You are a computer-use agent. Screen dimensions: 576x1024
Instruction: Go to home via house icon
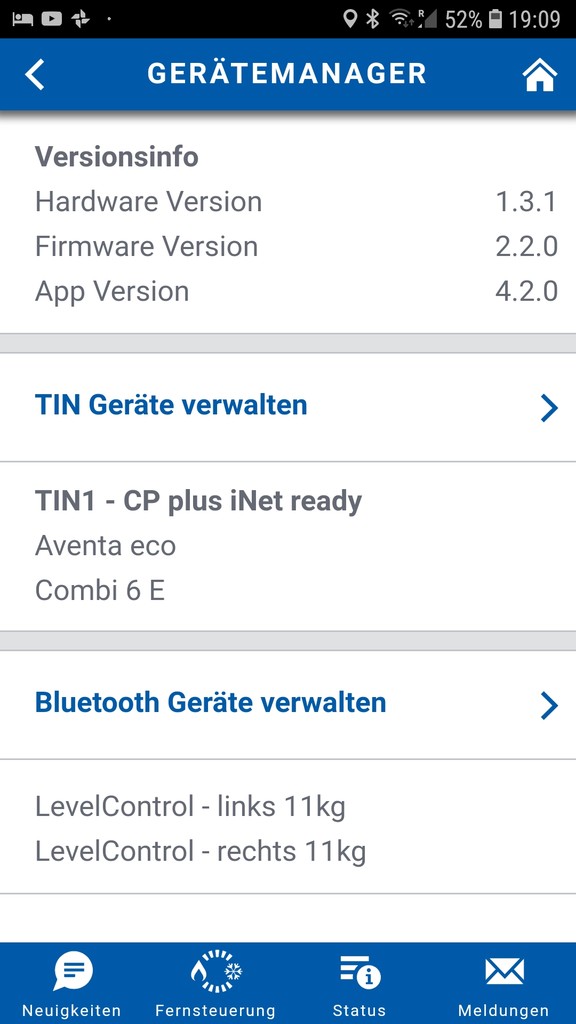point(539,74)
